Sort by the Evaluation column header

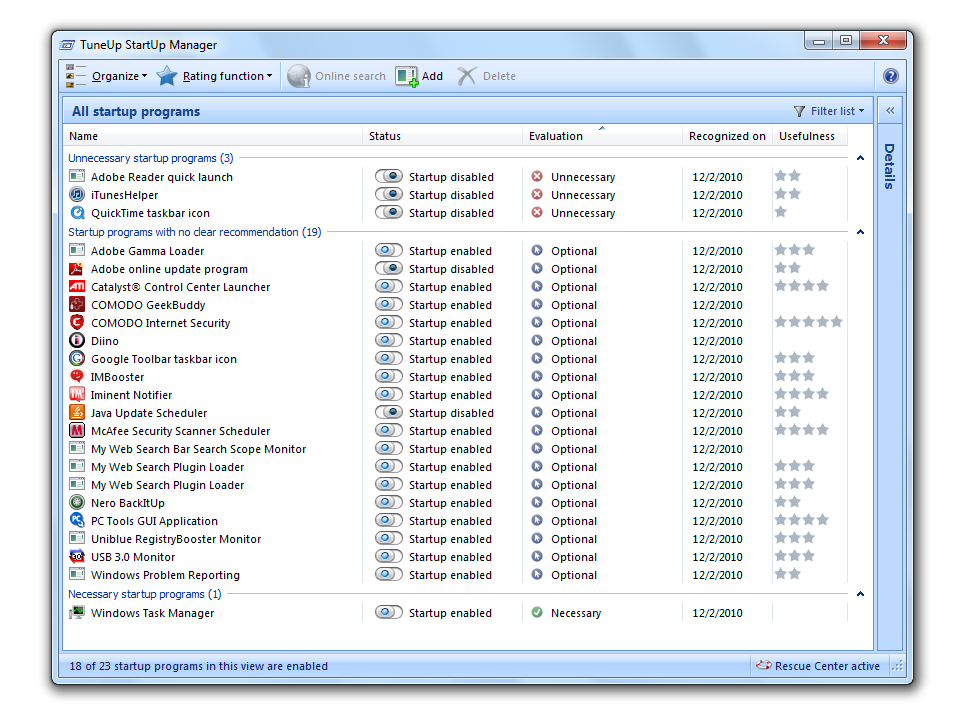click(603, 136)
